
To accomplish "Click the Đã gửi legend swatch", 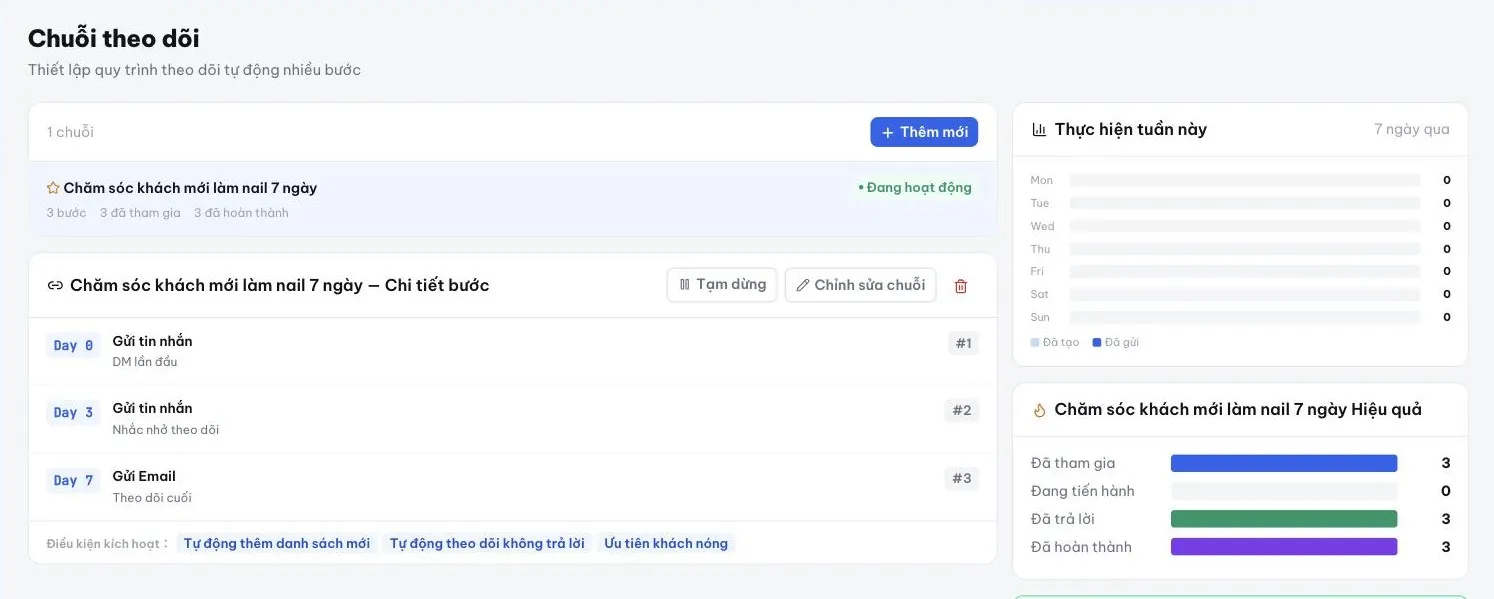I will (1097, 343).
